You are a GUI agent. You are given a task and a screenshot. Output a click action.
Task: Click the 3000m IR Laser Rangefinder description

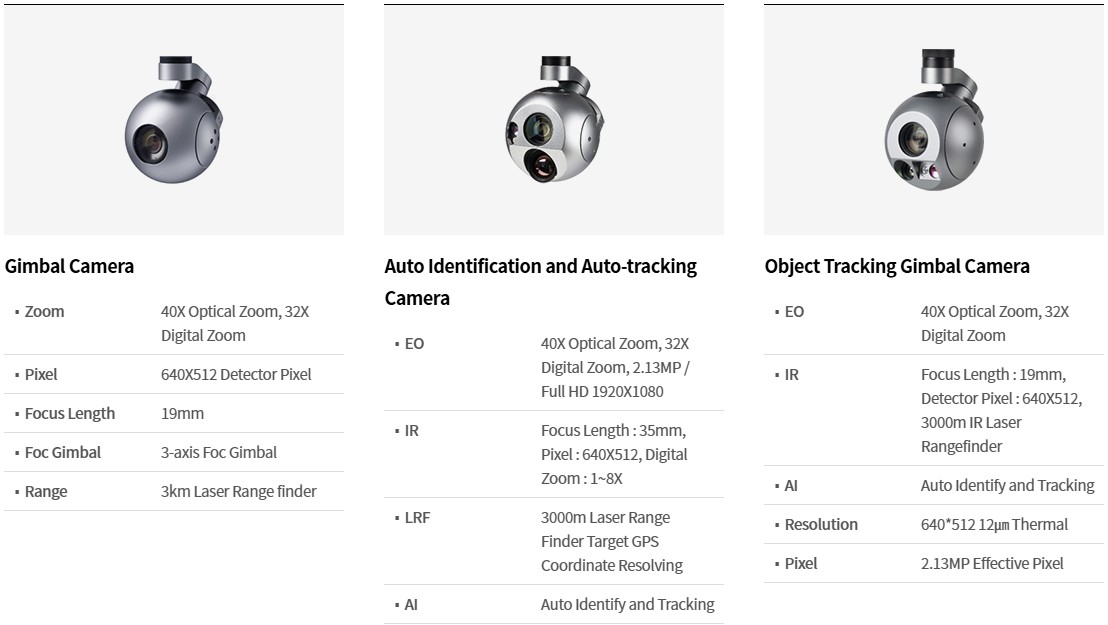coord(1001,411)
